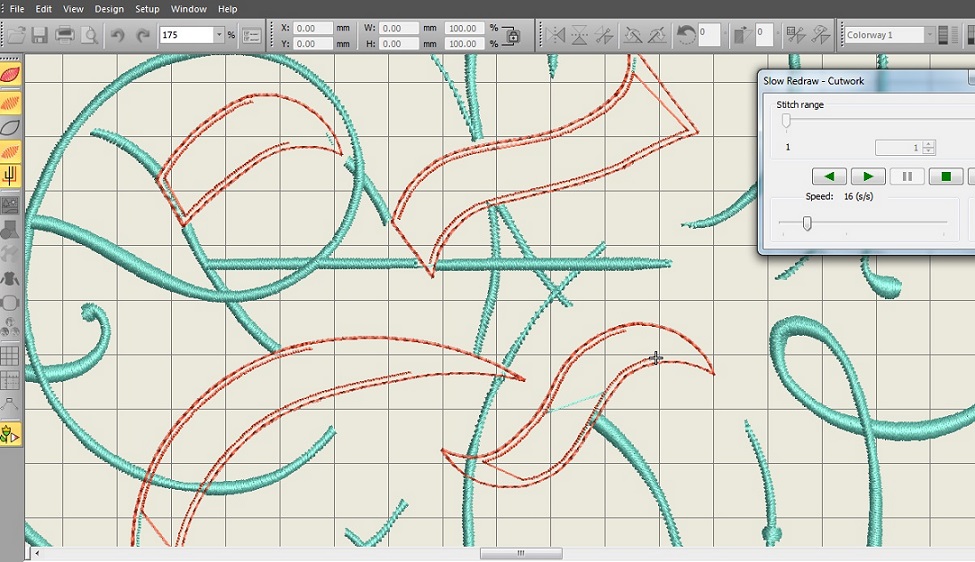This screenshot has width=975, height=562.
Task: Open the Colorway 1 dropdown
Action: (x=929, y=35)
